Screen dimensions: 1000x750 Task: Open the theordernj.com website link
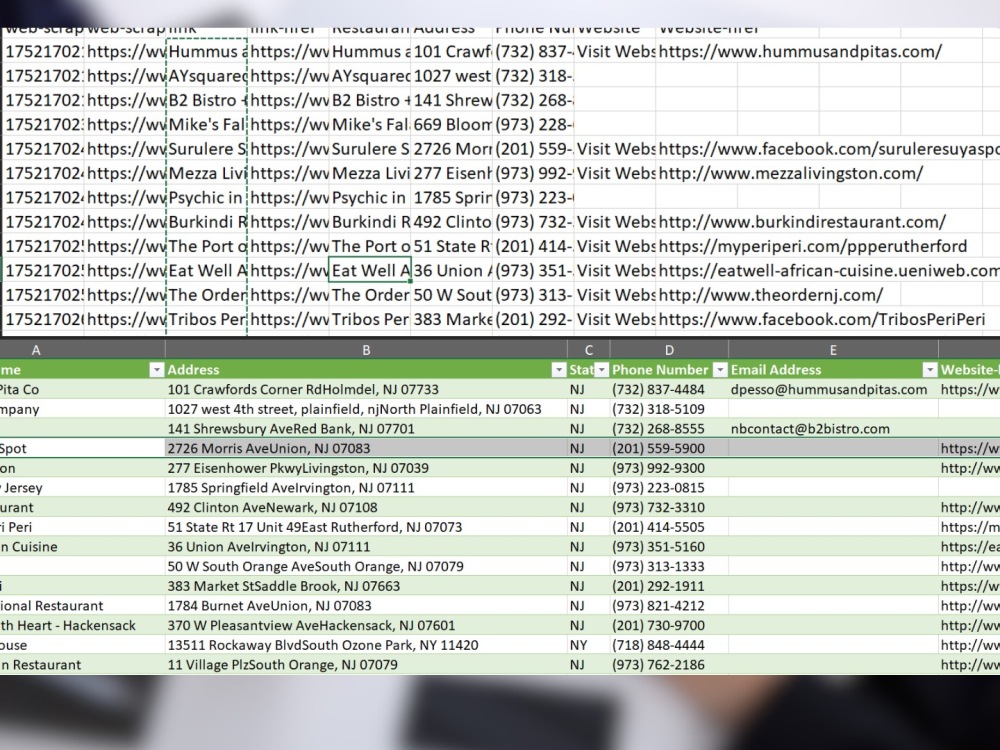[770, 295]
